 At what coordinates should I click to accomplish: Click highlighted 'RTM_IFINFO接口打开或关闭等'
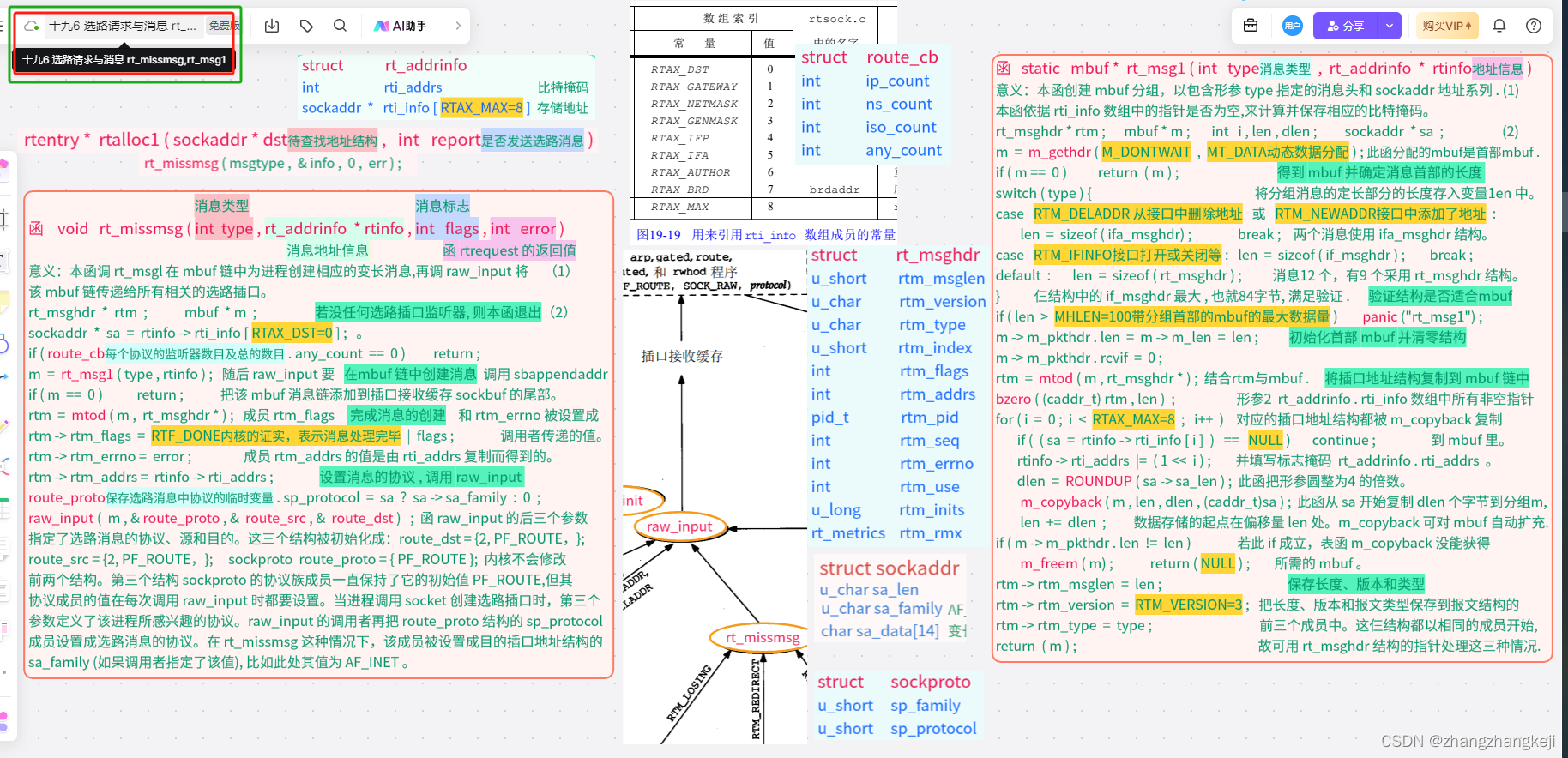pos(1127,255)
